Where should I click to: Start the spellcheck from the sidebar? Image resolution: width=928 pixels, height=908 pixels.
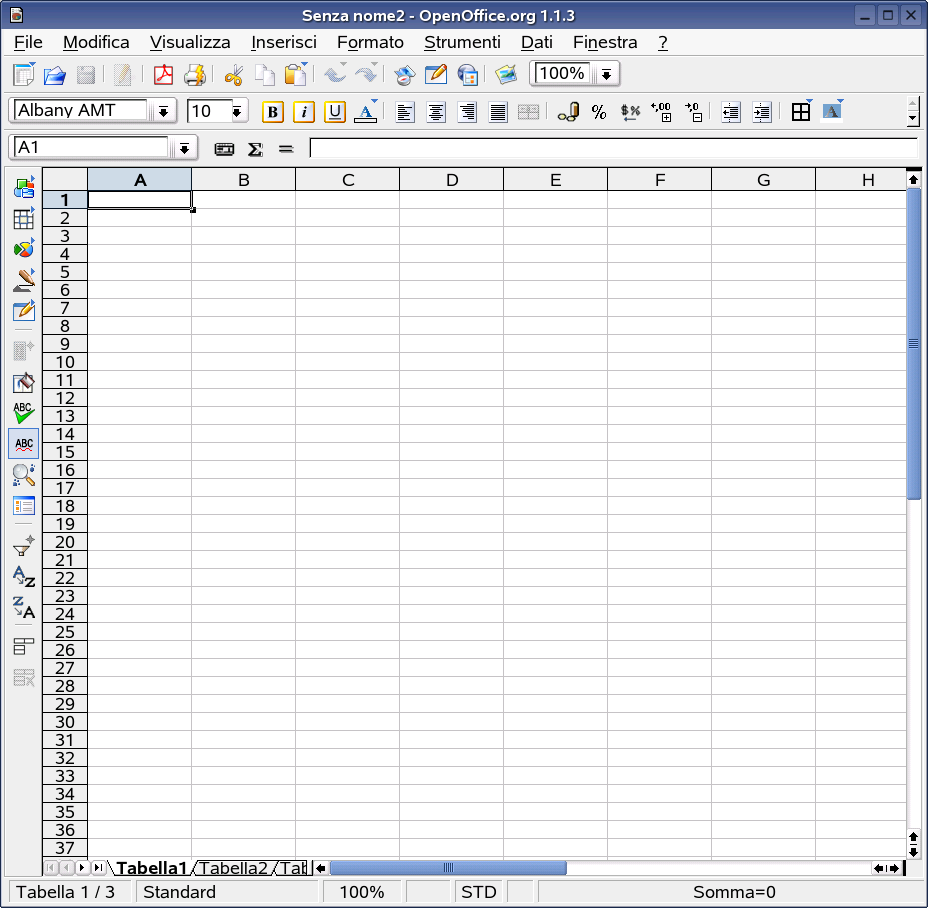tap(23, 411)
